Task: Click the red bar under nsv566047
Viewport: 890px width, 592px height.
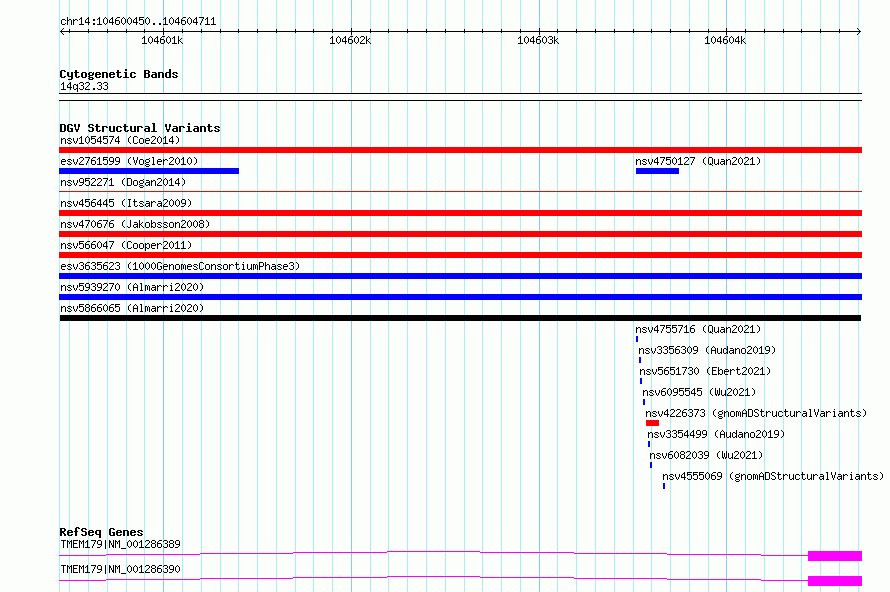Action: click(x=460, y=255)
